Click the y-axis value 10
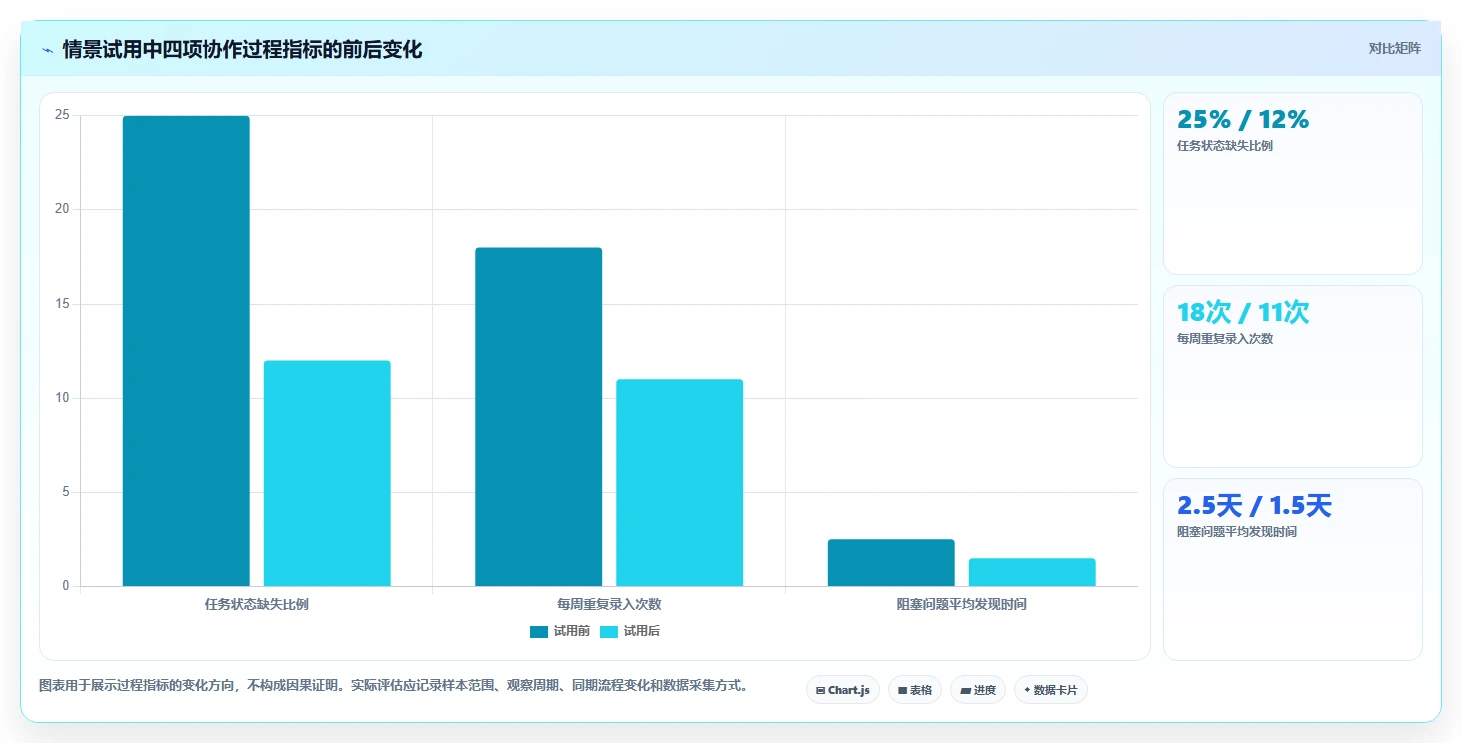Viewport: 1462px width, 743px height. pos(63,398)
